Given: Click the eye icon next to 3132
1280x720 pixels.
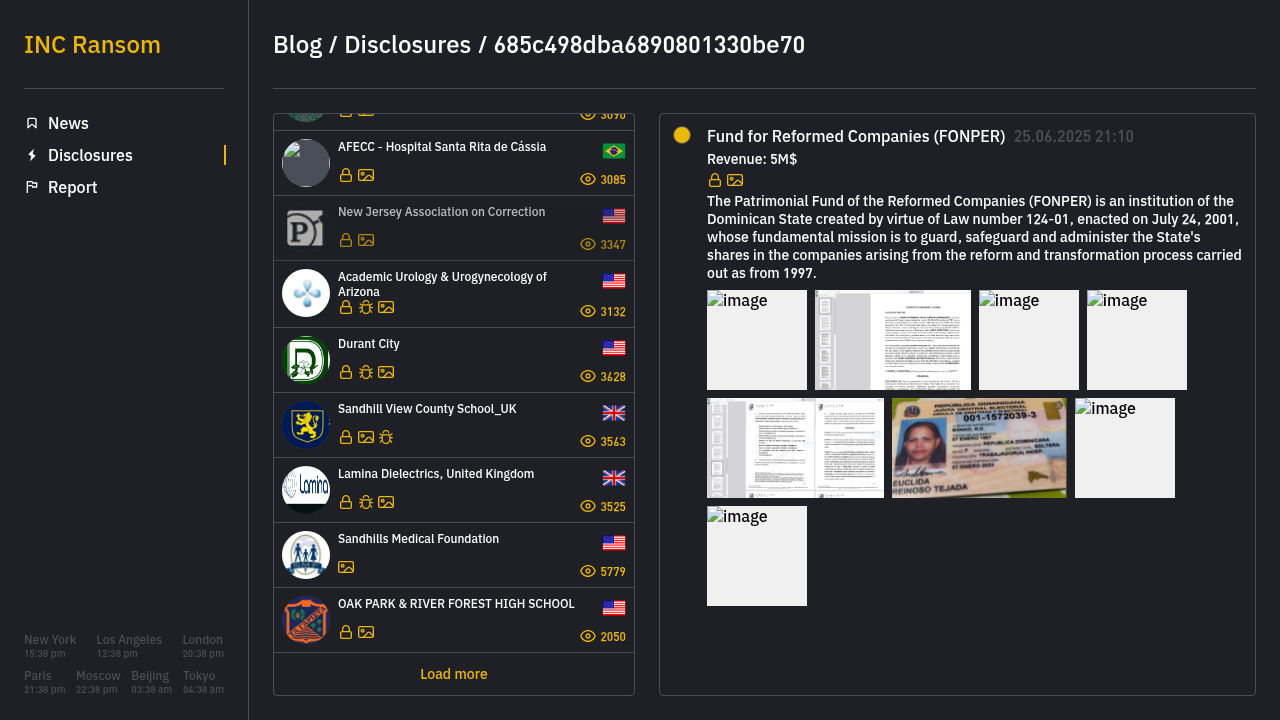Looking at the screenshot, I should [x=588, y=311].
